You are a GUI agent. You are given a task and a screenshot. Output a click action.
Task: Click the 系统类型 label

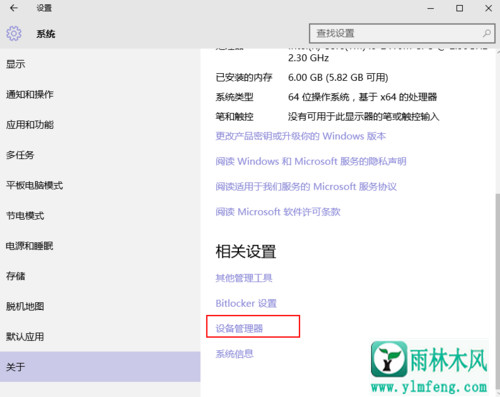coord(234,97)
